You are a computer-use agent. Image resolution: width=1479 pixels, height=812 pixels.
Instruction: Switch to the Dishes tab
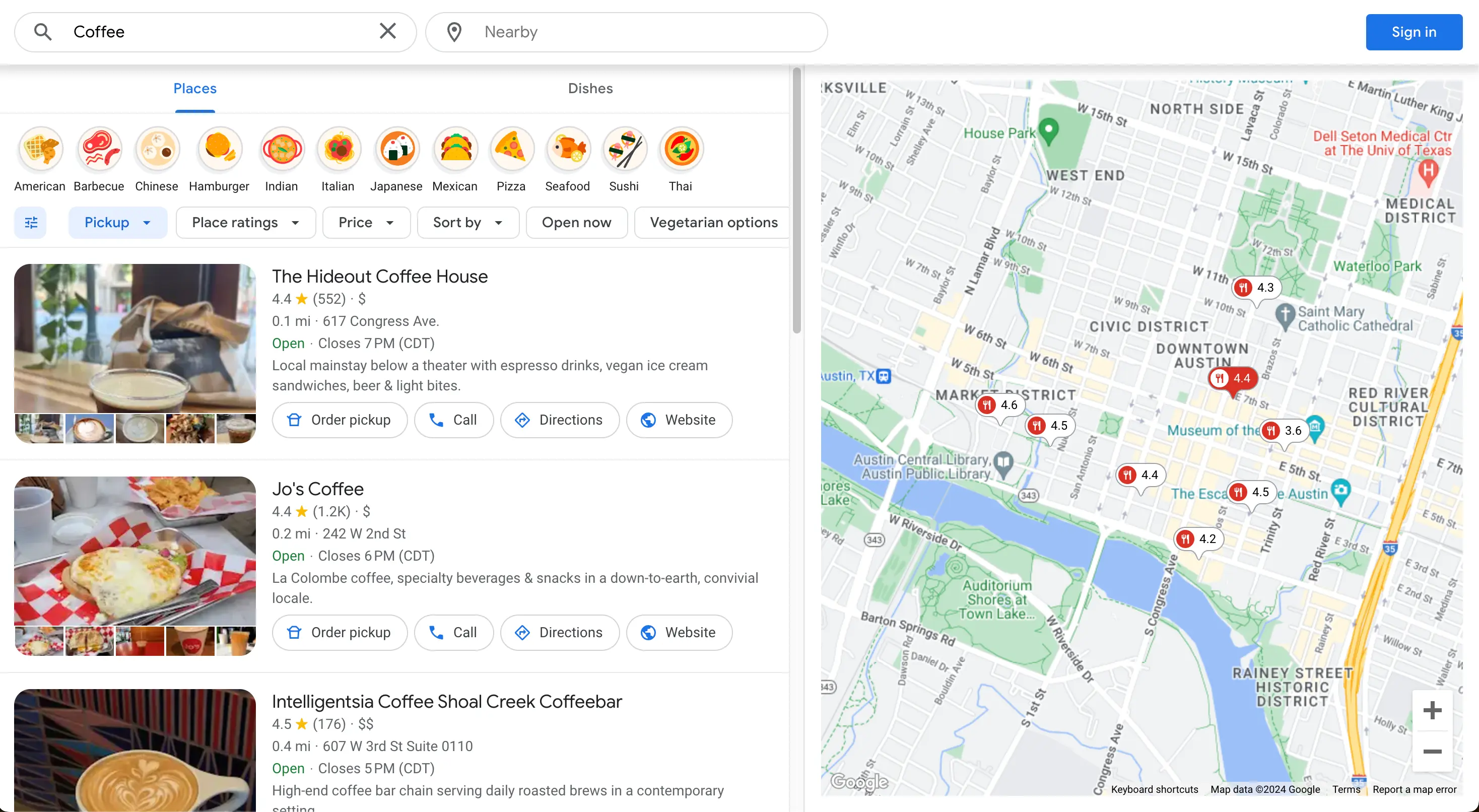[590, 88]
